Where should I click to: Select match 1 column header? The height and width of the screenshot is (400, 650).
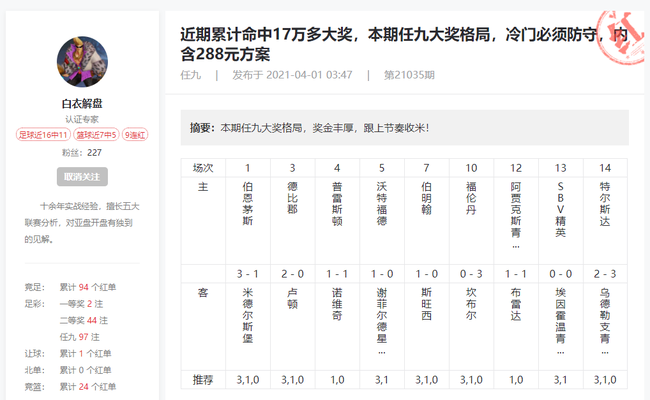point(248,168)
